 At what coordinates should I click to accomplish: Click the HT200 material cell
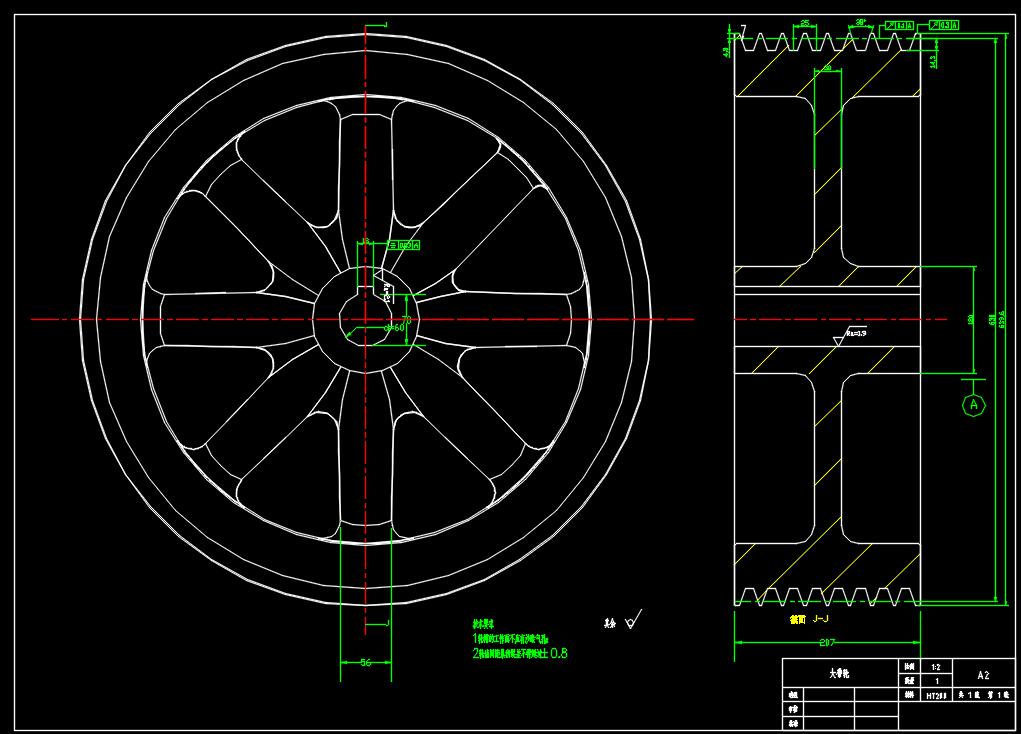936,696
